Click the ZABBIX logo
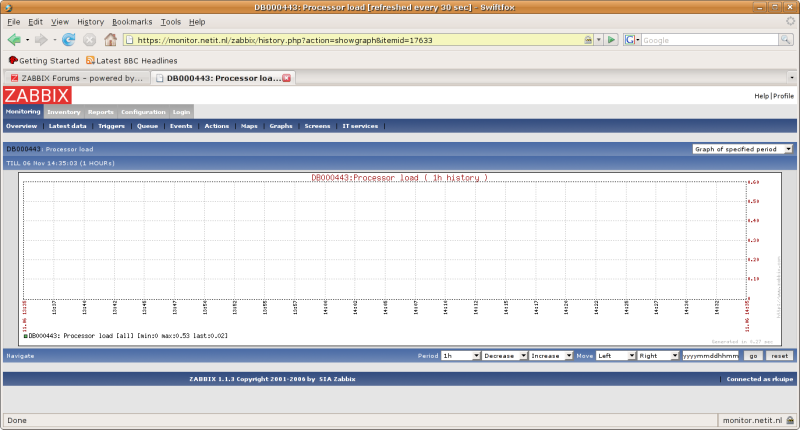The width and height of the screenshot is (800, 430). [37, 95]
